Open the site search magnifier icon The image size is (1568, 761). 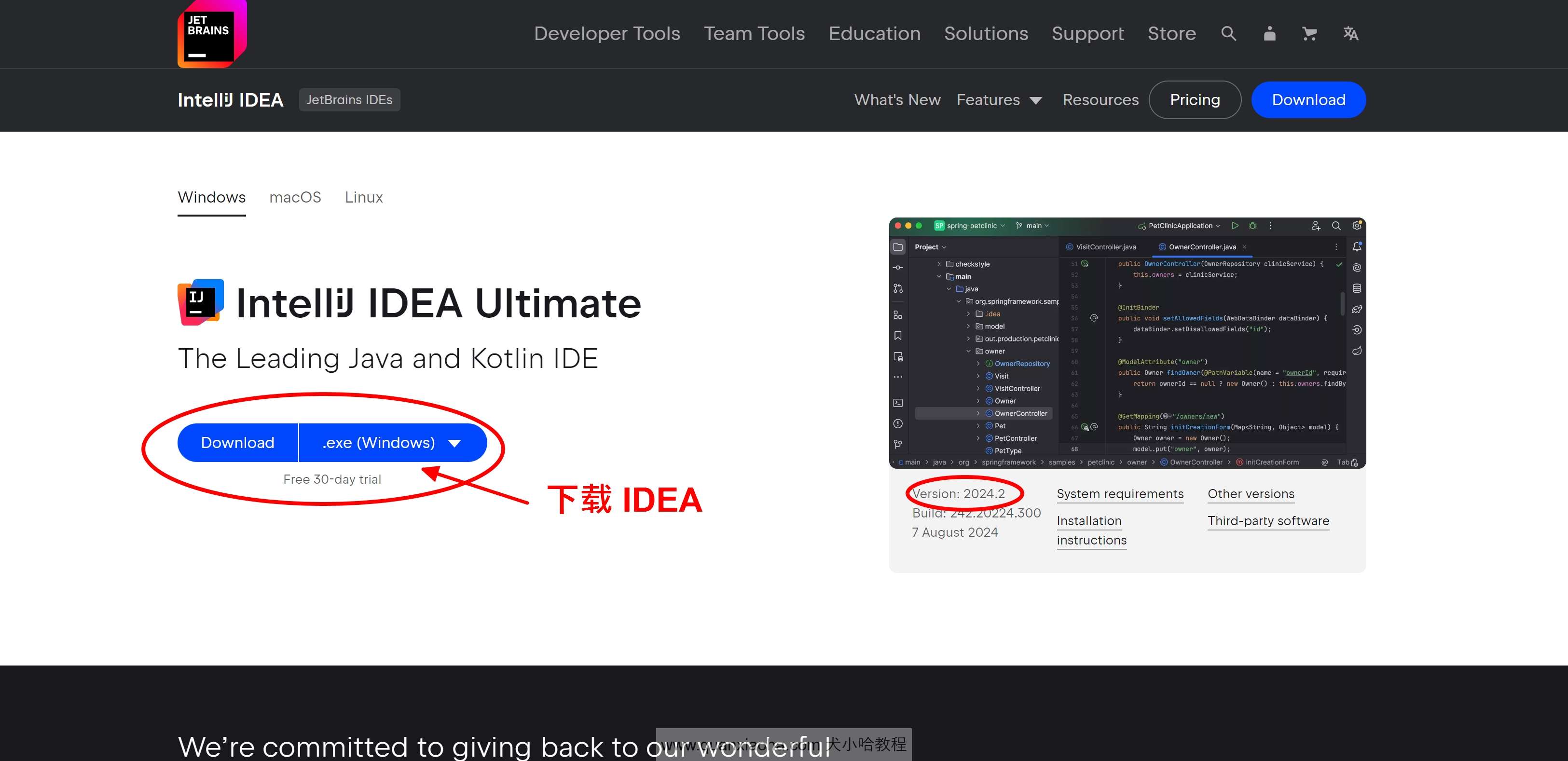[x=1228, y=33]
